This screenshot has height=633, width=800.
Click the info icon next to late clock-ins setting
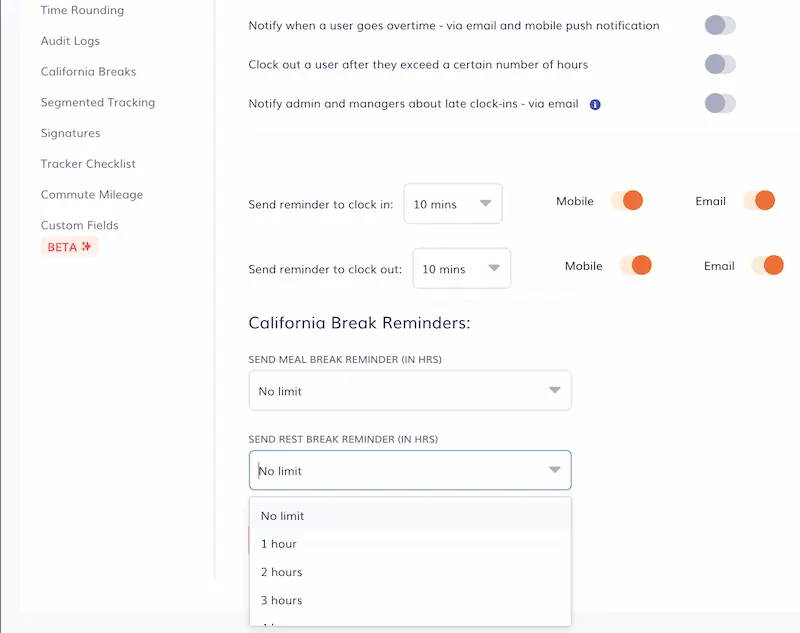(594, 103)
